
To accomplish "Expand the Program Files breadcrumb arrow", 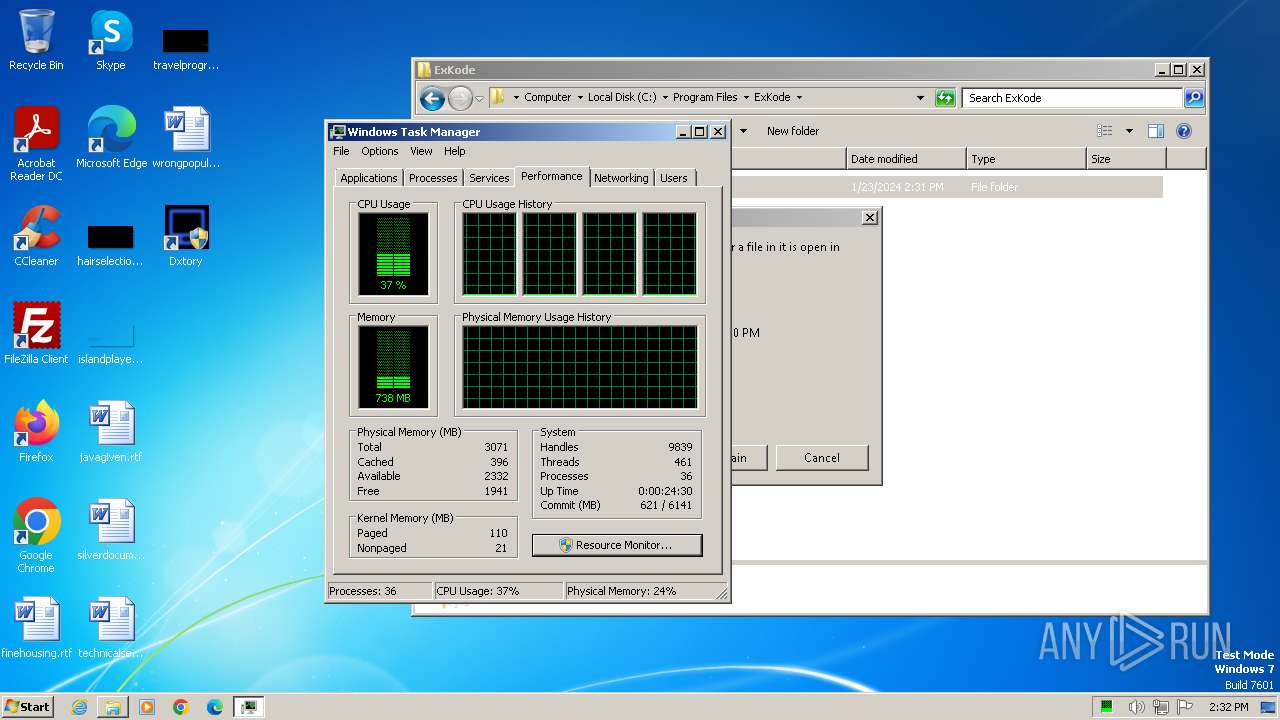I will [746, 98].
